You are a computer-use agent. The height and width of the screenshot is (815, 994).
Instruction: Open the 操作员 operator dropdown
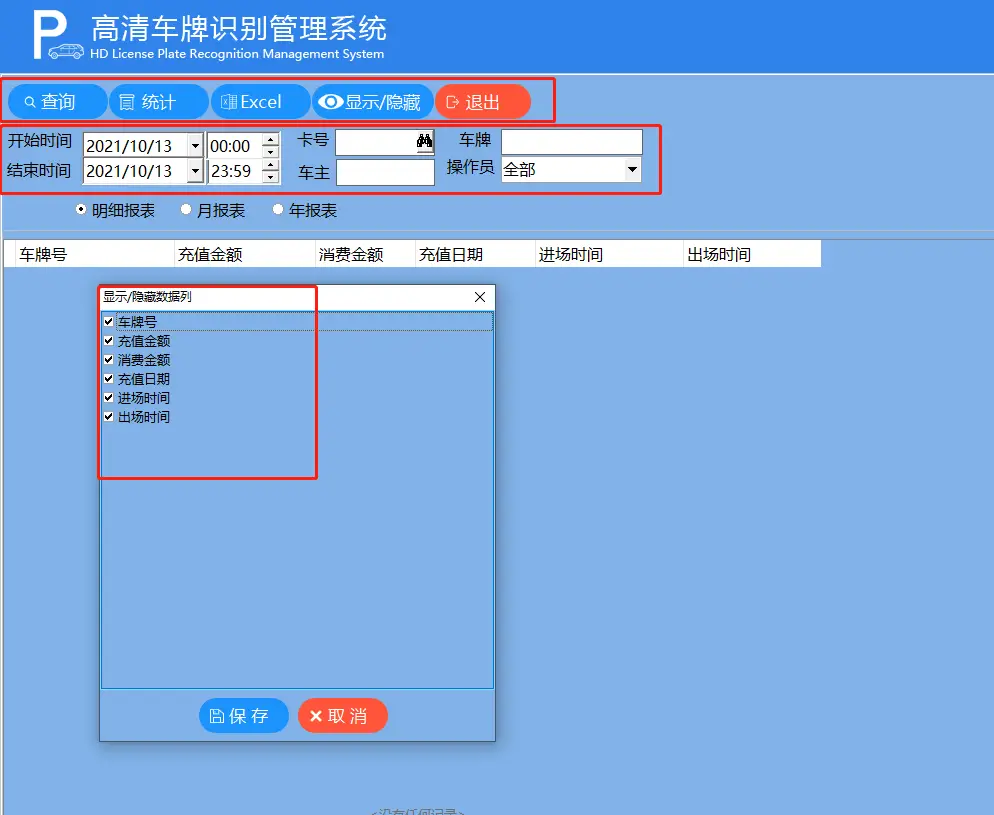coord(632,170)
